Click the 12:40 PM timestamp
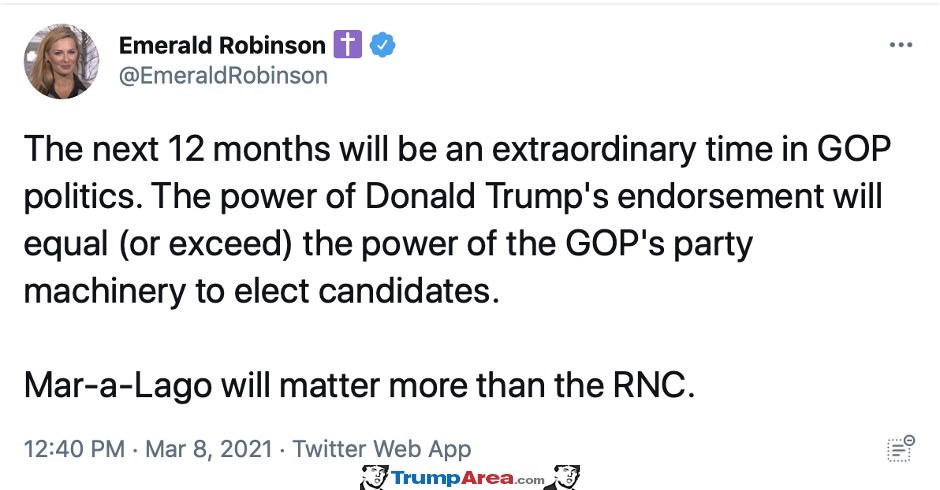Image resolution: width=940 pixels, height=490 pixels. tap(74, 449)
